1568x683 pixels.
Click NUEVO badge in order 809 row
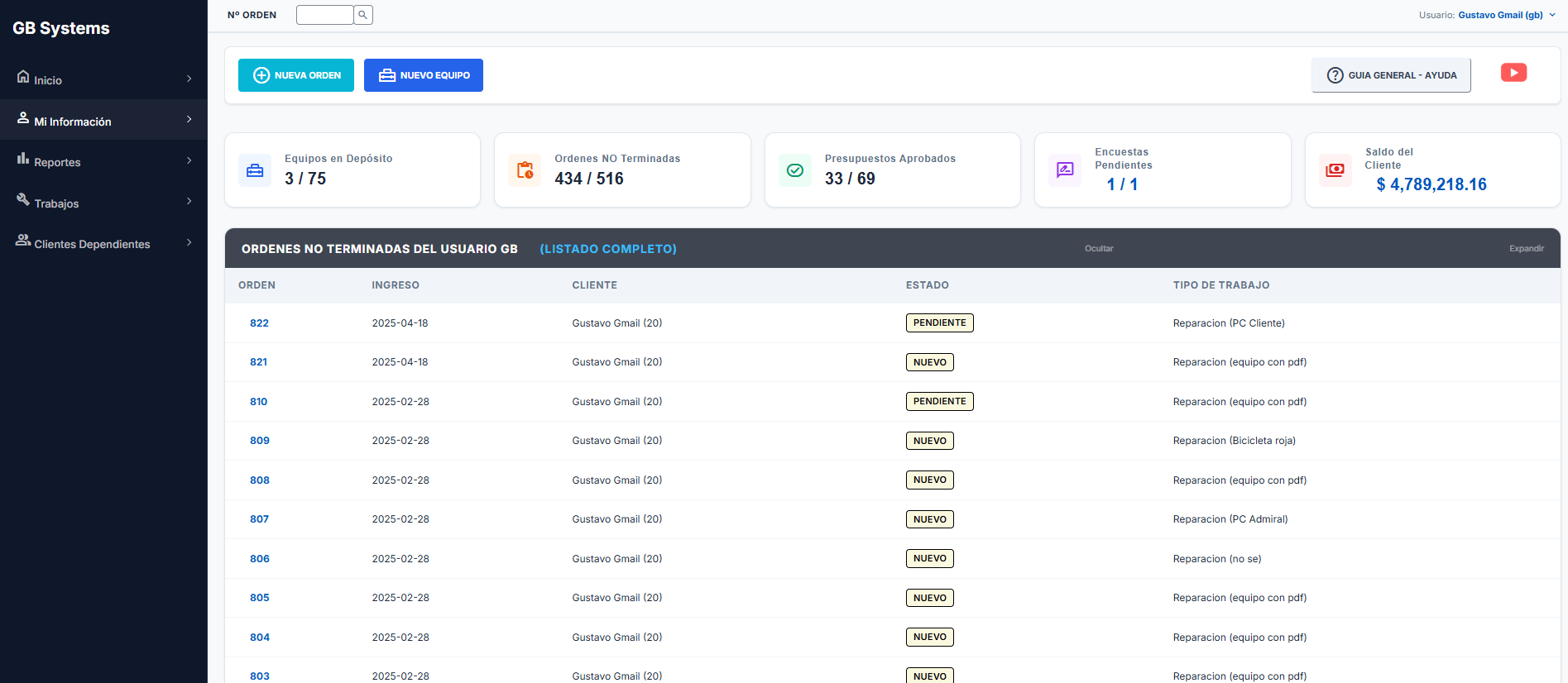(929, 441)
